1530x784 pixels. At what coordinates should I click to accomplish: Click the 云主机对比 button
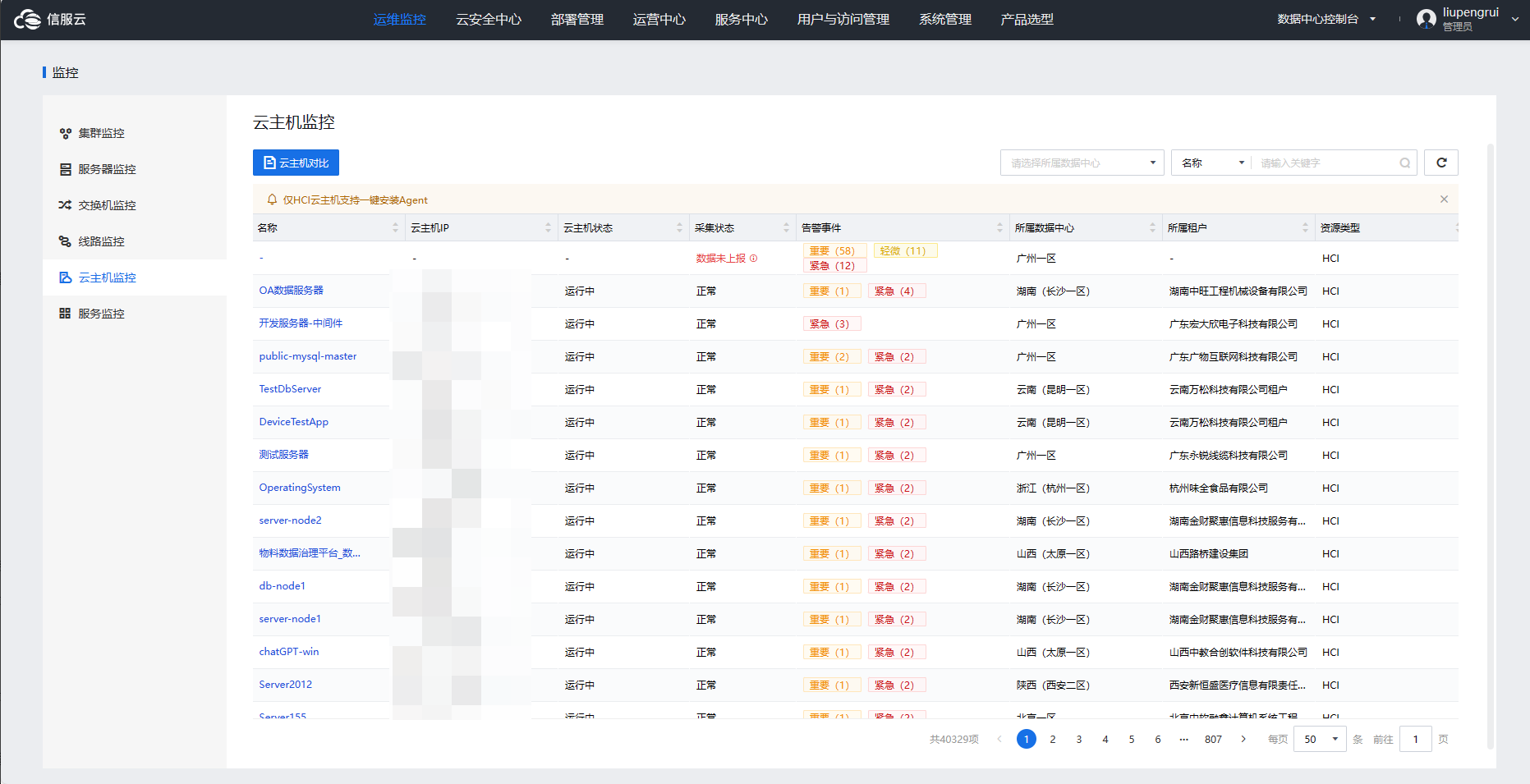tap(296, 163)
